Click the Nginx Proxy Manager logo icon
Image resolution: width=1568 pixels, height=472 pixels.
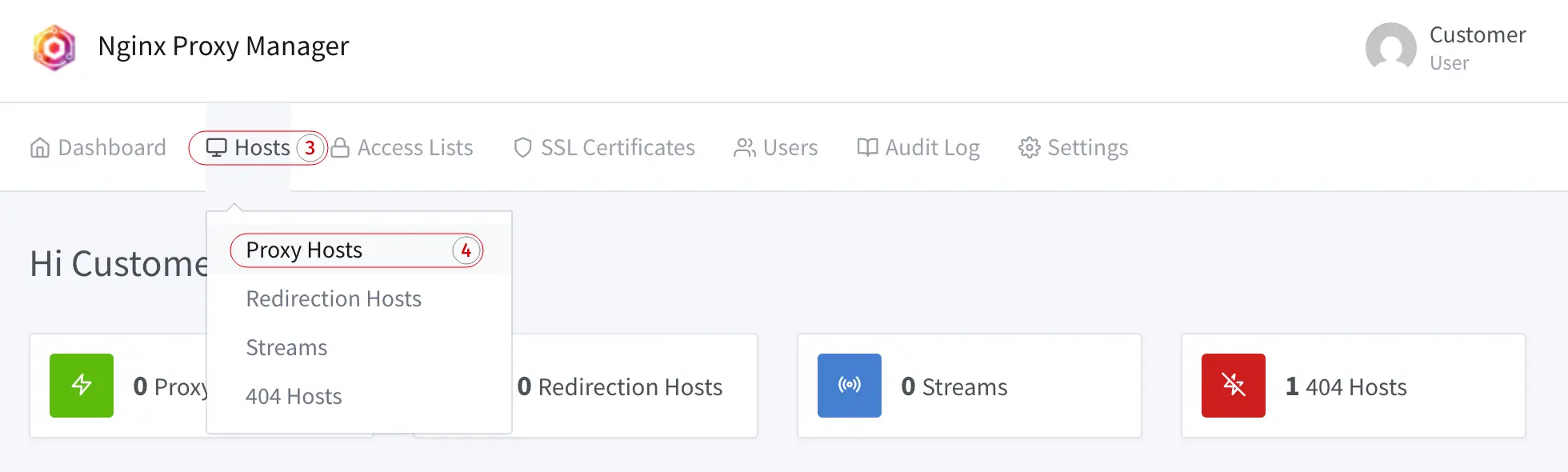click(54, 47)
